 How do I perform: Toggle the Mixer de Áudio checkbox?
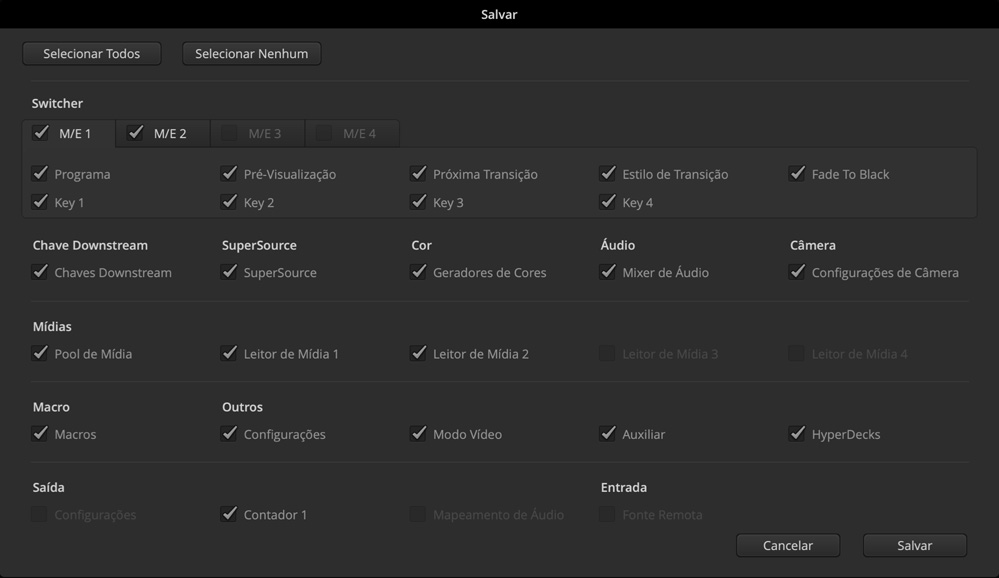click(x=607, y=272)
